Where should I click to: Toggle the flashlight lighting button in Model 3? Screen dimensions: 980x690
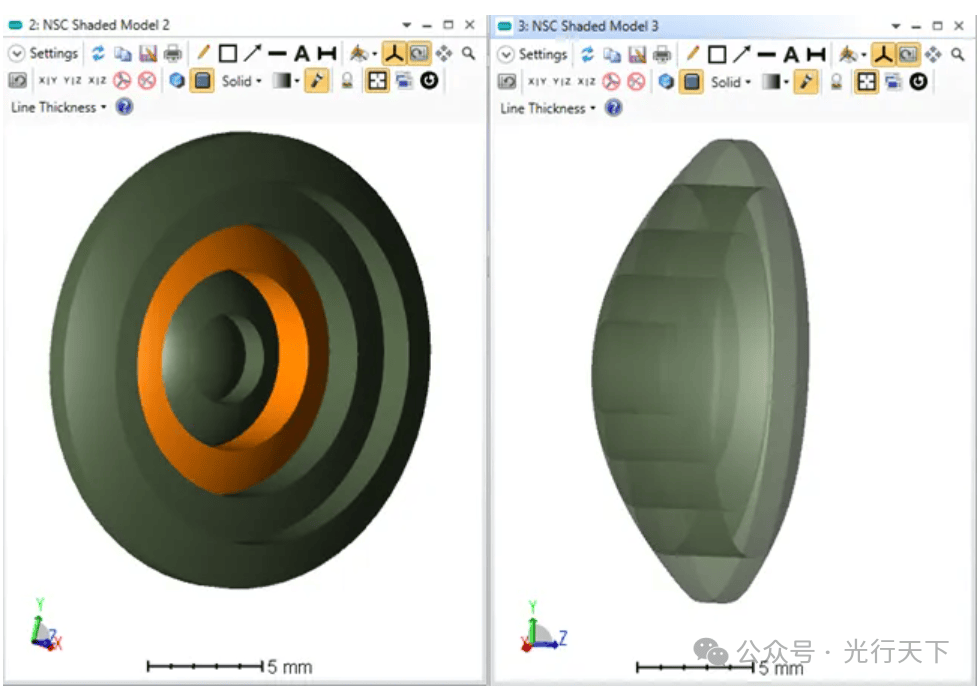(805, 82)
